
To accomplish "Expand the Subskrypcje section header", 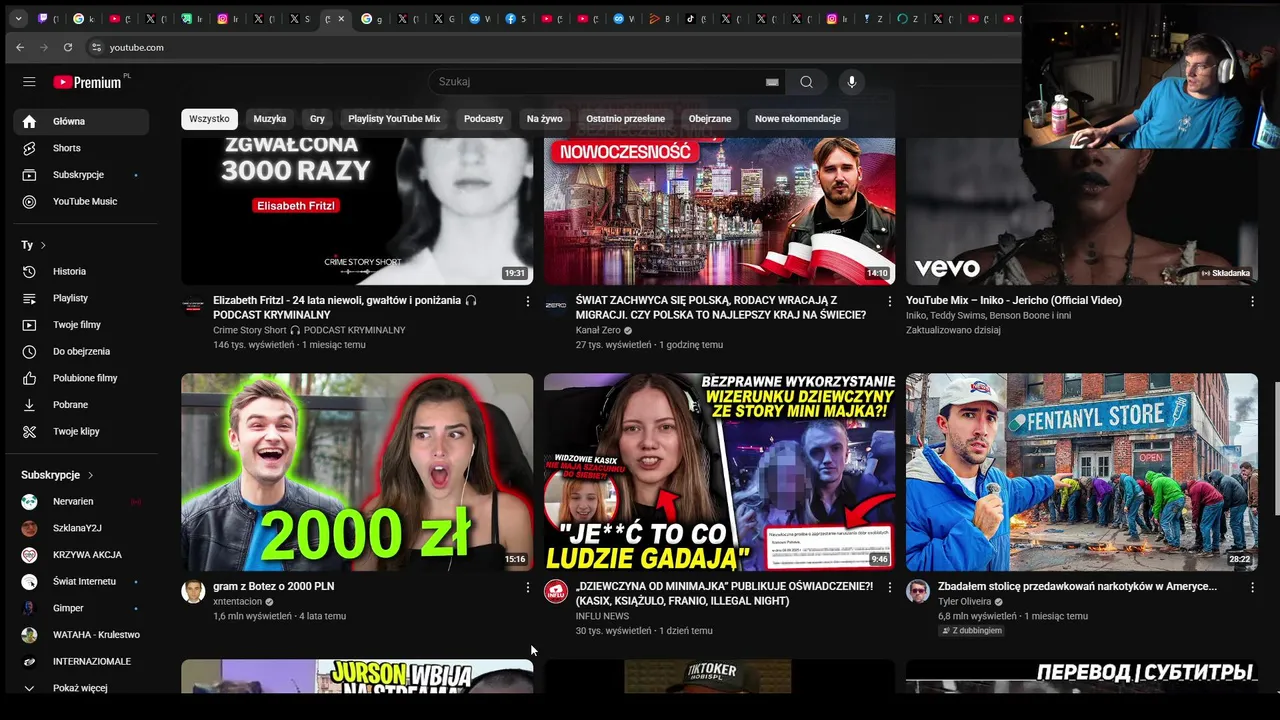I will [58, 475].
